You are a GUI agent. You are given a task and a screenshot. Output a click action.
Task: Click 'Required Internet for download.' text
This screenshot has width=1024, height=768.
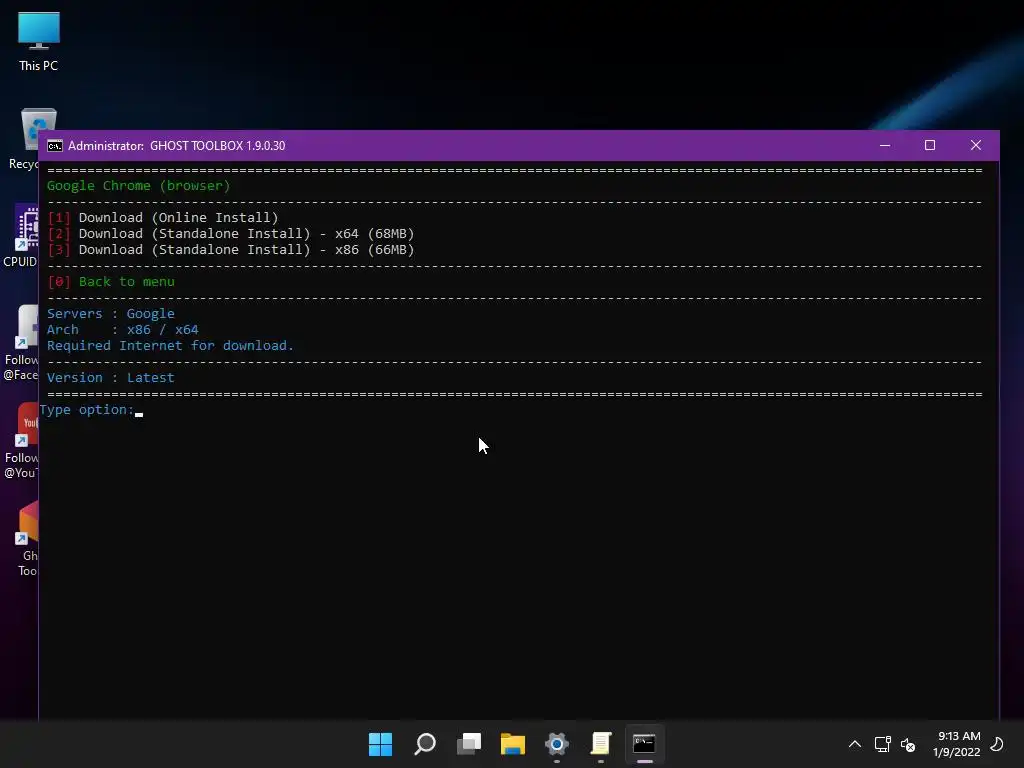tap(170, 345)
